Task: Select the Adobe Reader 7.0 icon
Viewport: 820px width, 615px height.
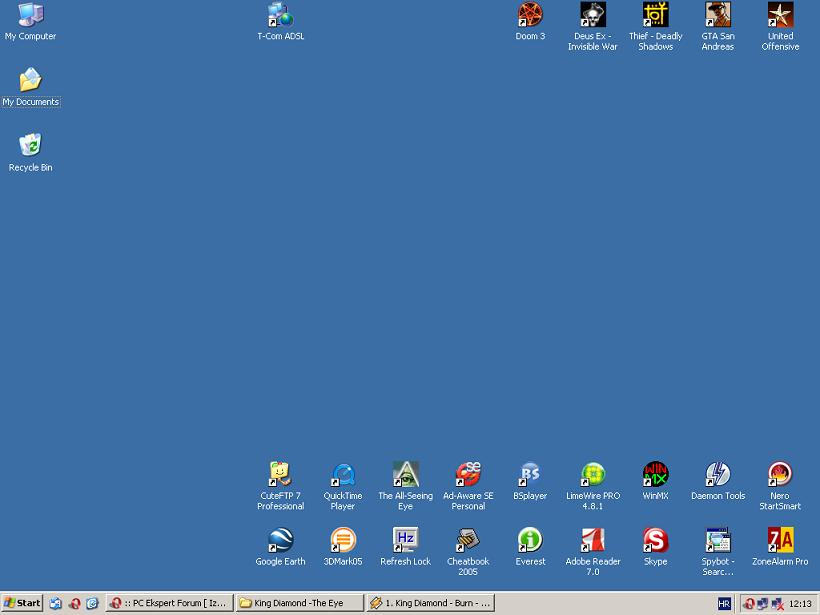Action: (593, 541)
